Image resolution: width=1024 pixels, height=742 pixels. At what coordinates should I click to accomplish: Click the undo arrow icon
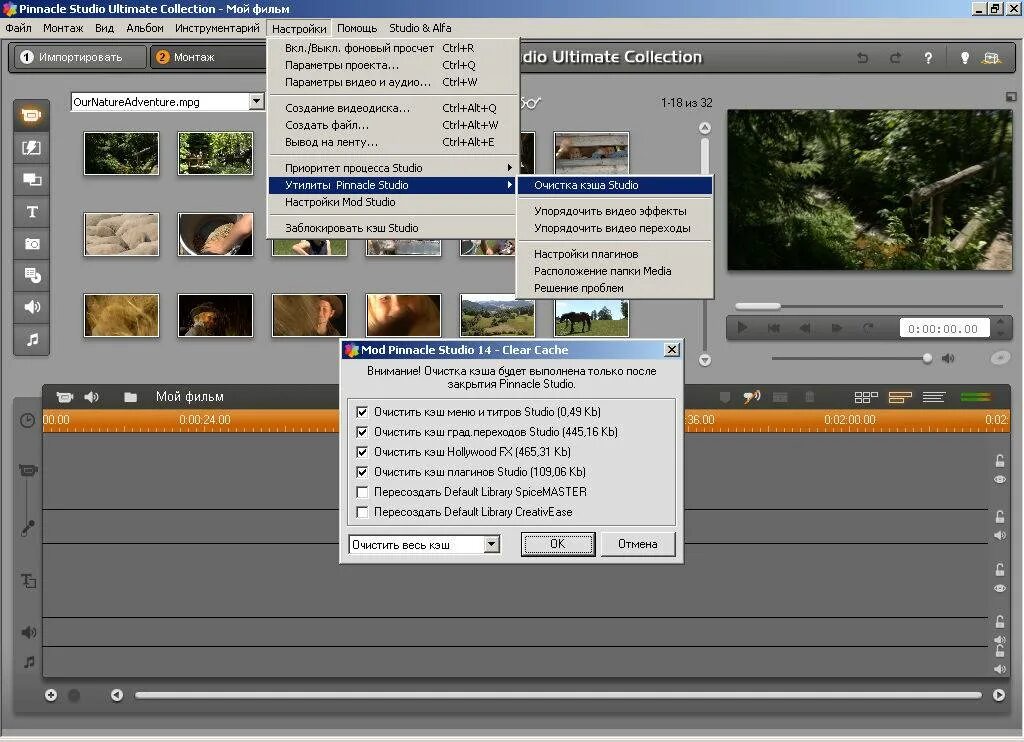point(862,57)
